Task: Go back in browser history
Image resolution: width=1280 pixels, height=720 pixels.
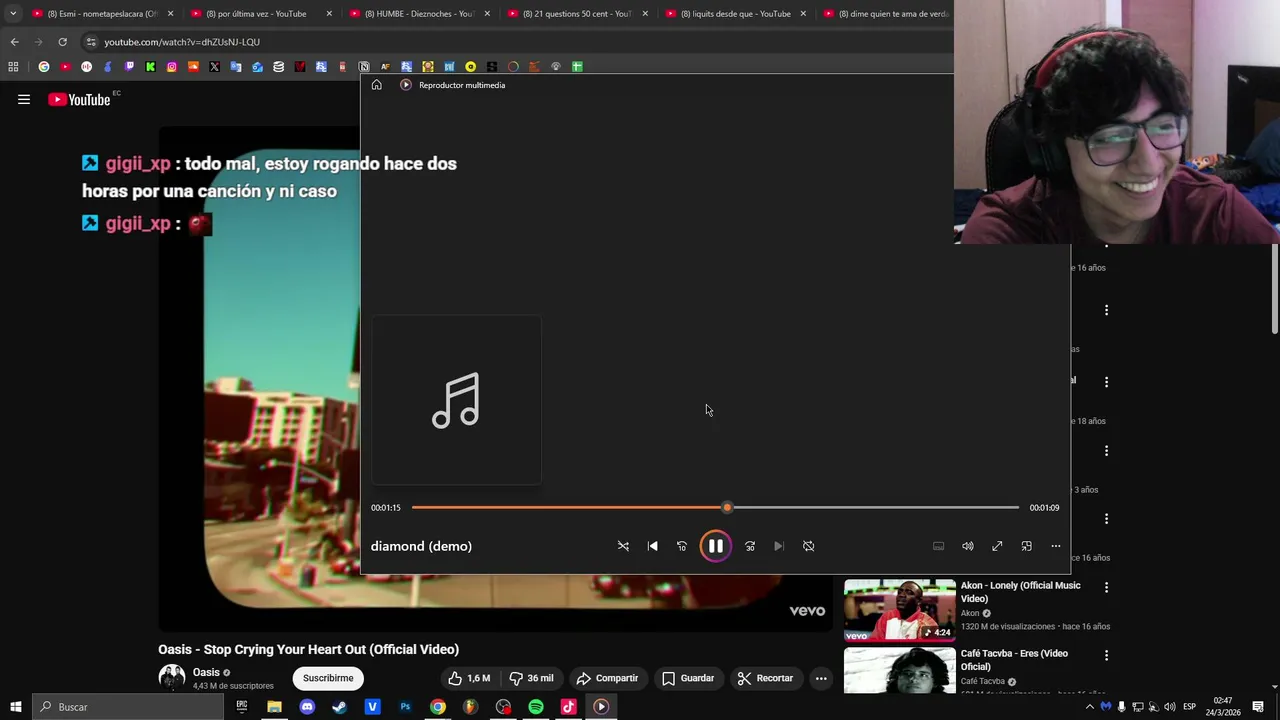Action: point(14,42)
